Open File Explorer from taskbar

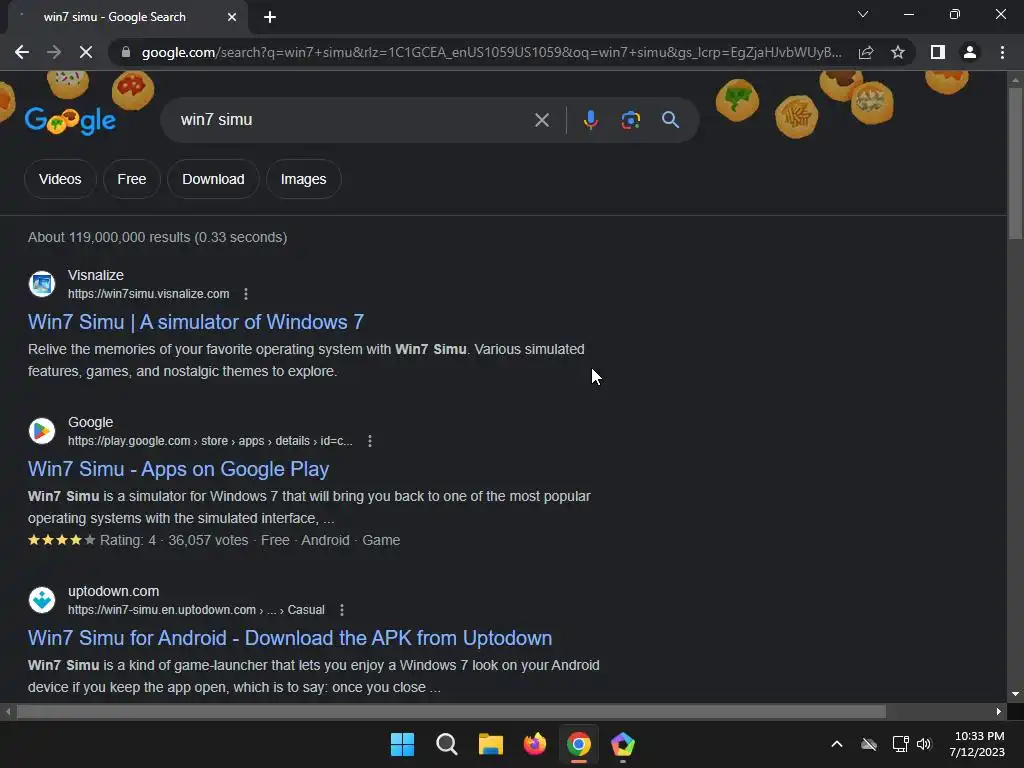[490, 744]
